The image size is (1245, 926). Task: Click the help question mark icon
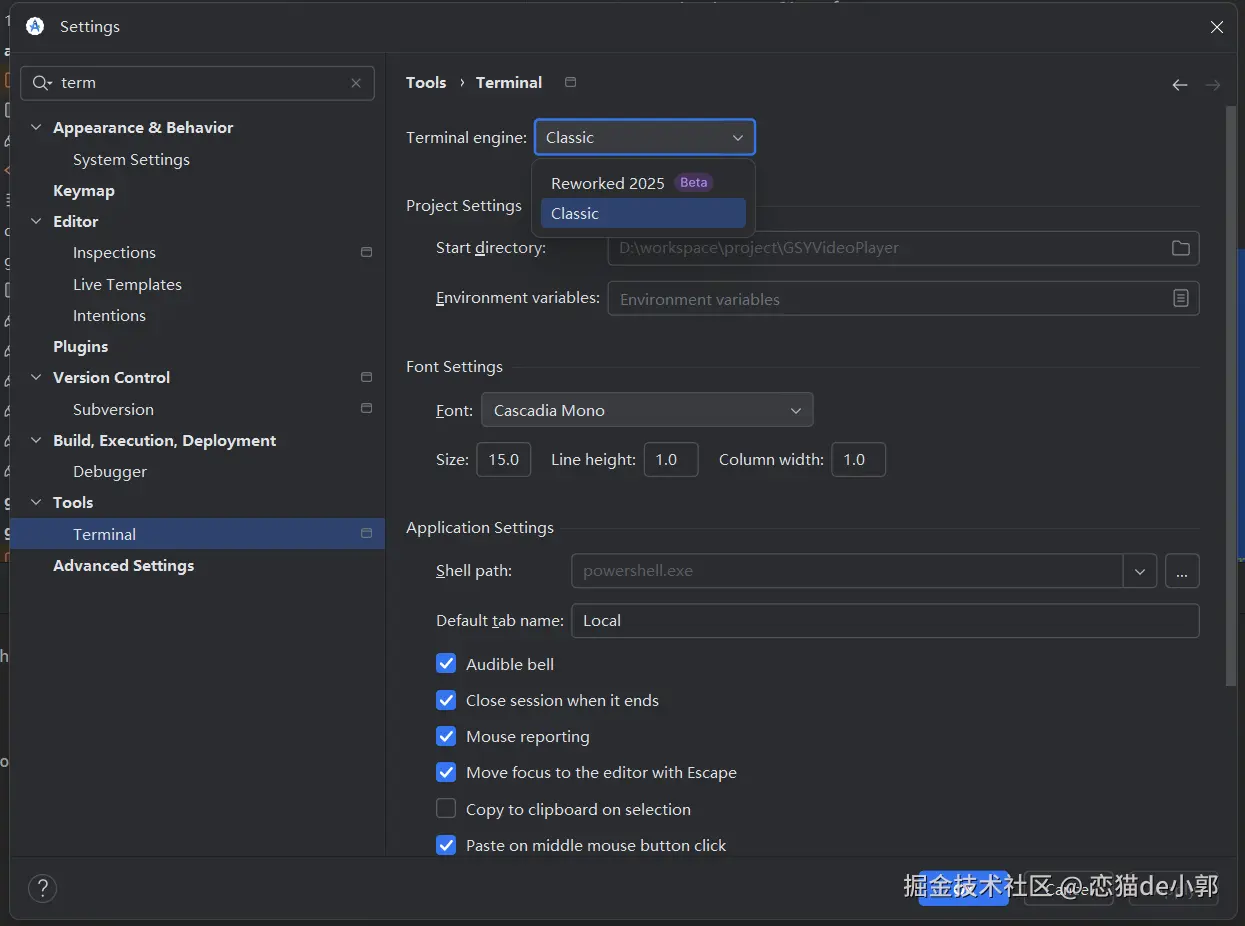[x=42, y=888]
